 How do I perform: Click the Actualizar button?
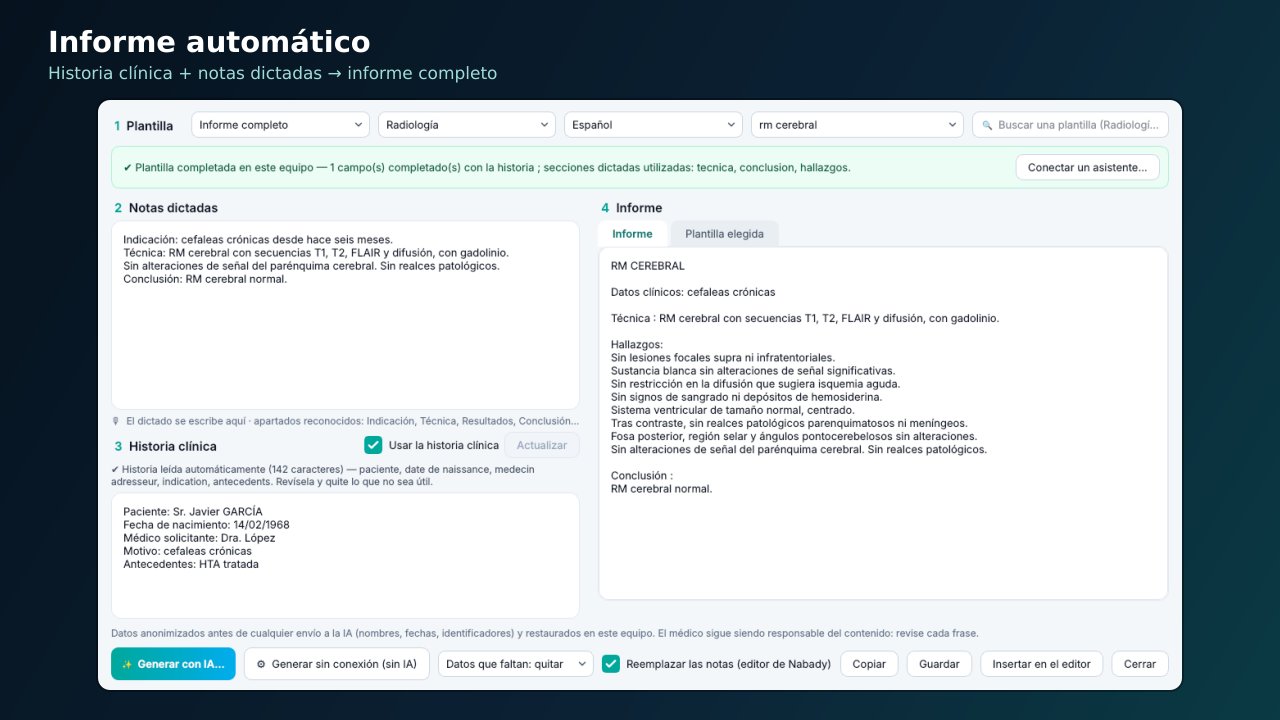coord(542,445)
